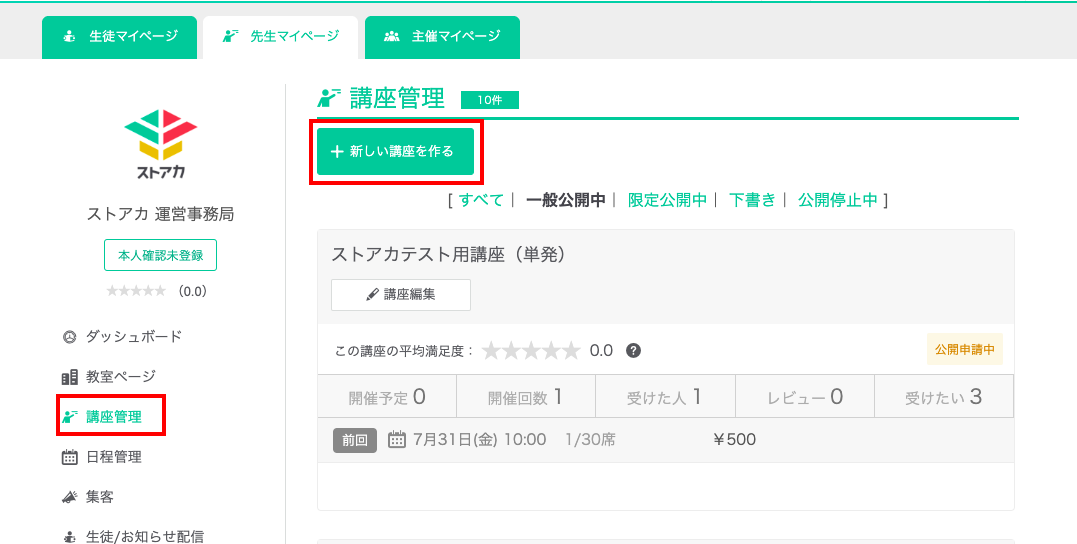The height and width of the screenshot is (544, 1077).
Task: Click the ¥500 price
Action: tap(735, 440)
